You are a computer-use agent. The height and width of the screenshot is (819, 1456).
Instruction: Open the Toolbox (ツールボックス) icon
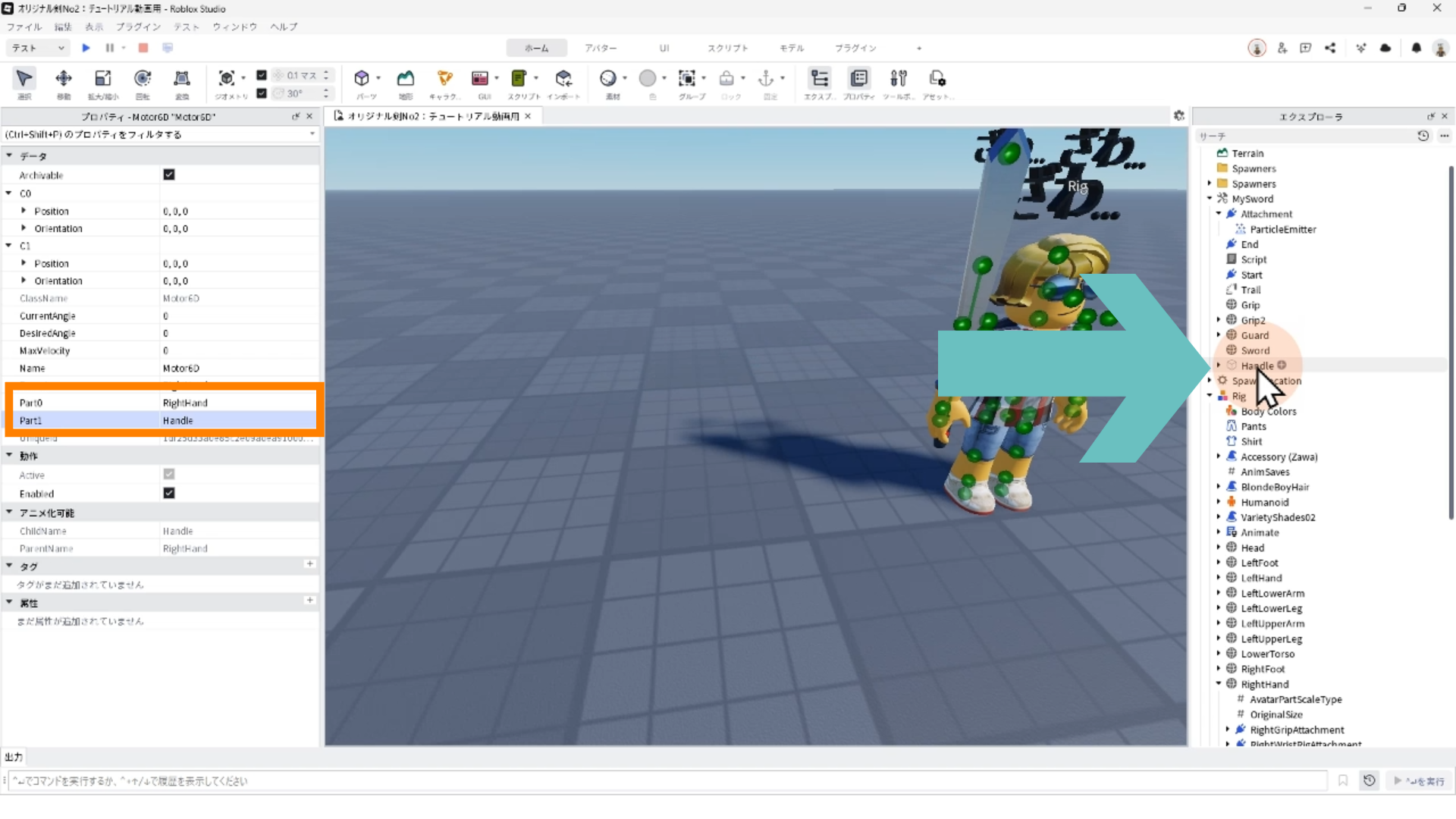(x=898, y=79)
